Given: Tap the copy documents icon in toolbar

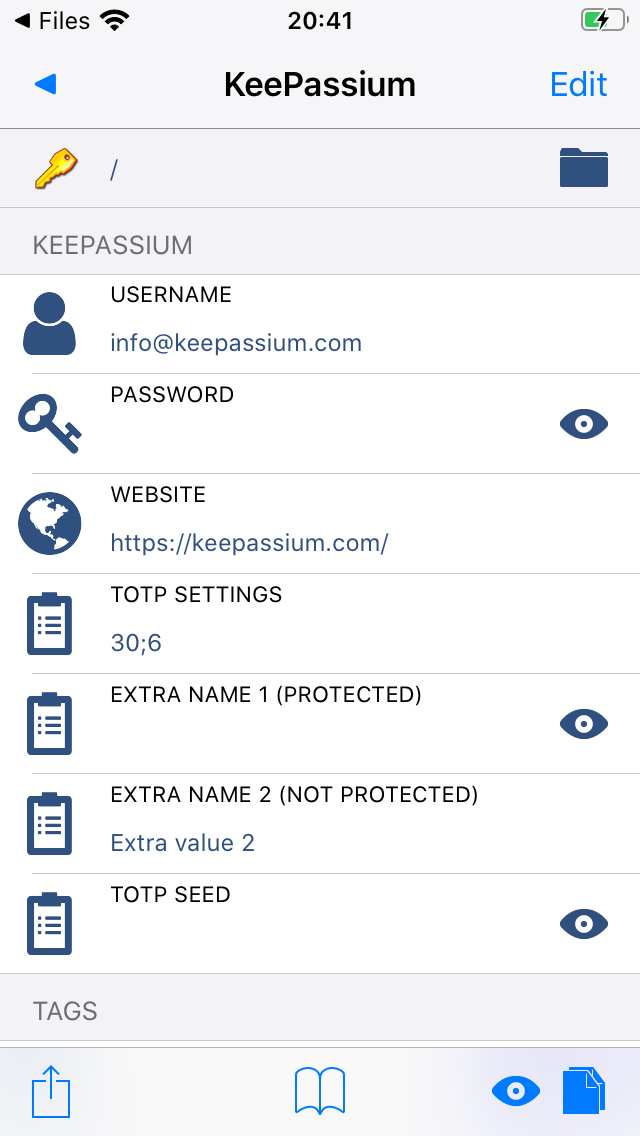Looking at the screenshot, I should point(583,1090).
